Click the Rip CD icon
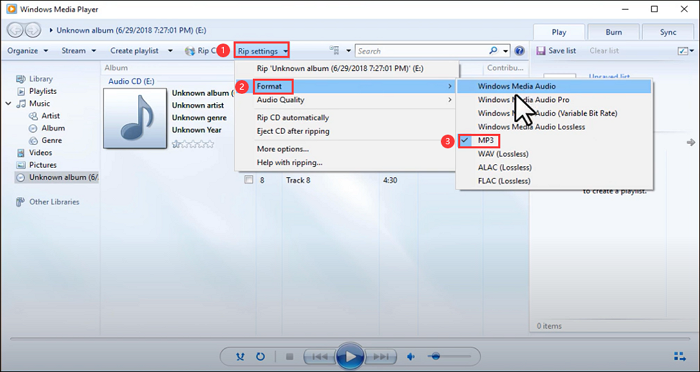Viewport: 700px width, 372px height. tap(189, 51)
